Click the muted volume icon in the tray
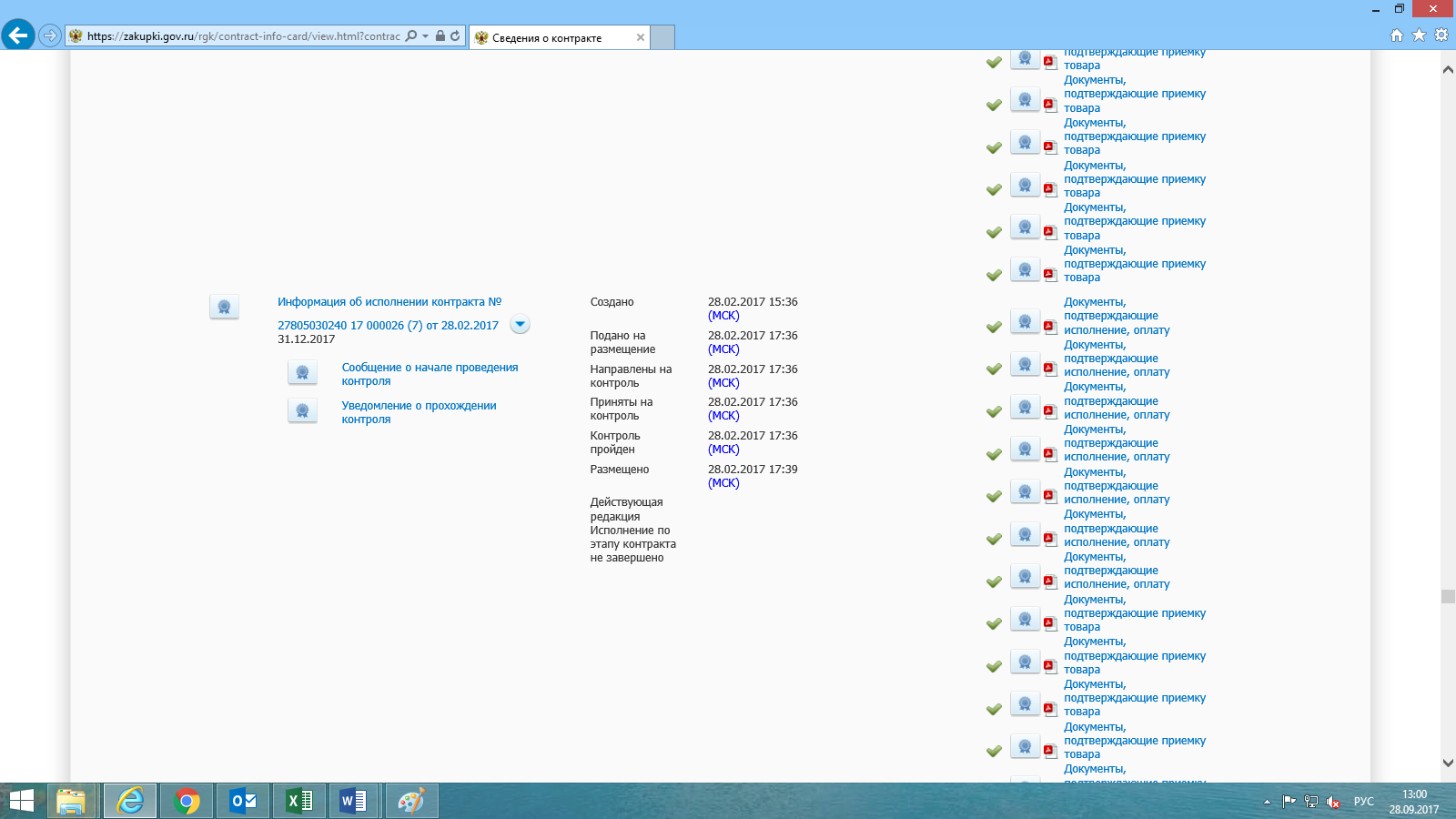The height and width of the screenshot is (819, 1456). [1333, 802]
